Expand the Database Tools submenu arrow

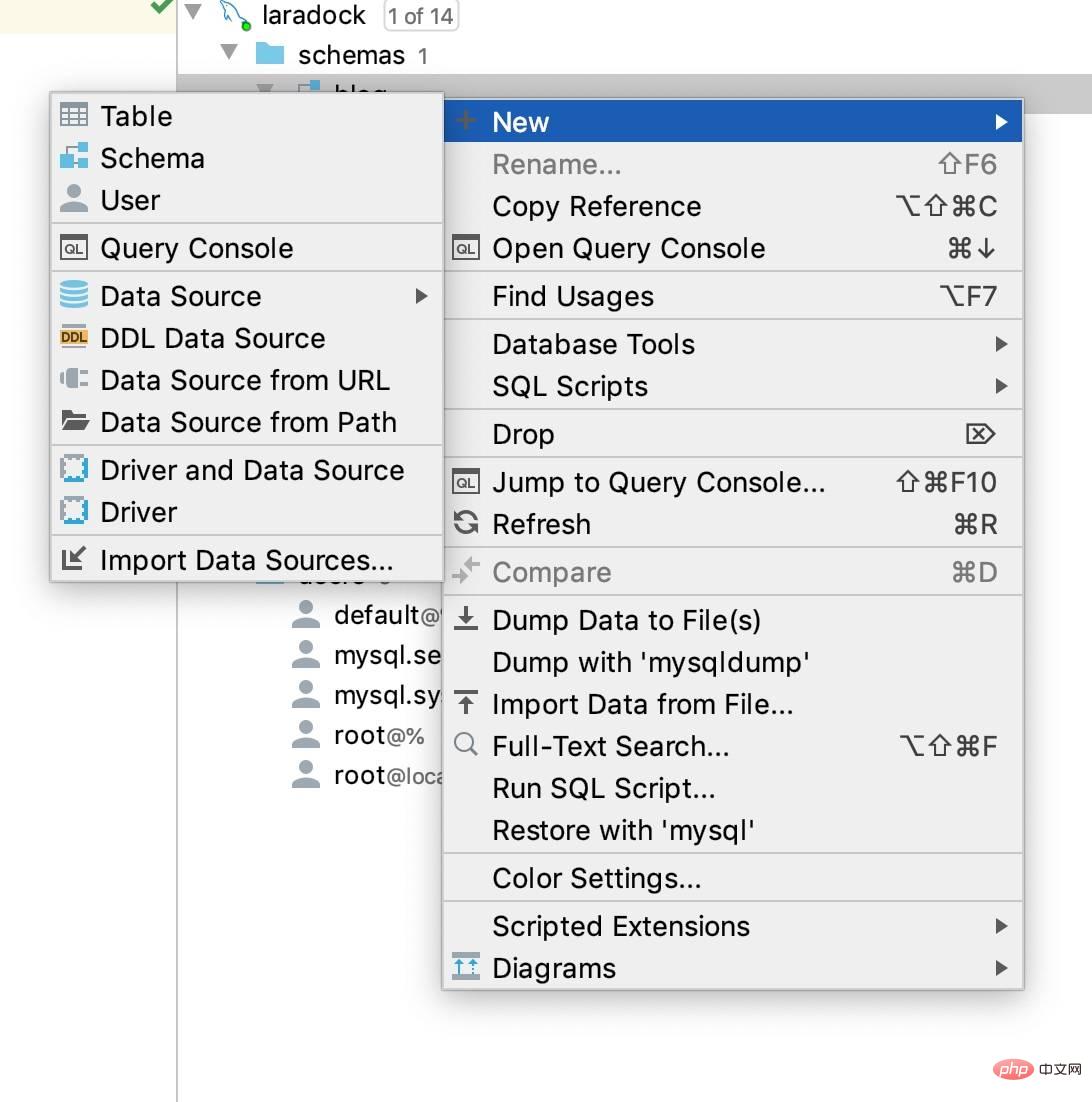(1001, 344)
